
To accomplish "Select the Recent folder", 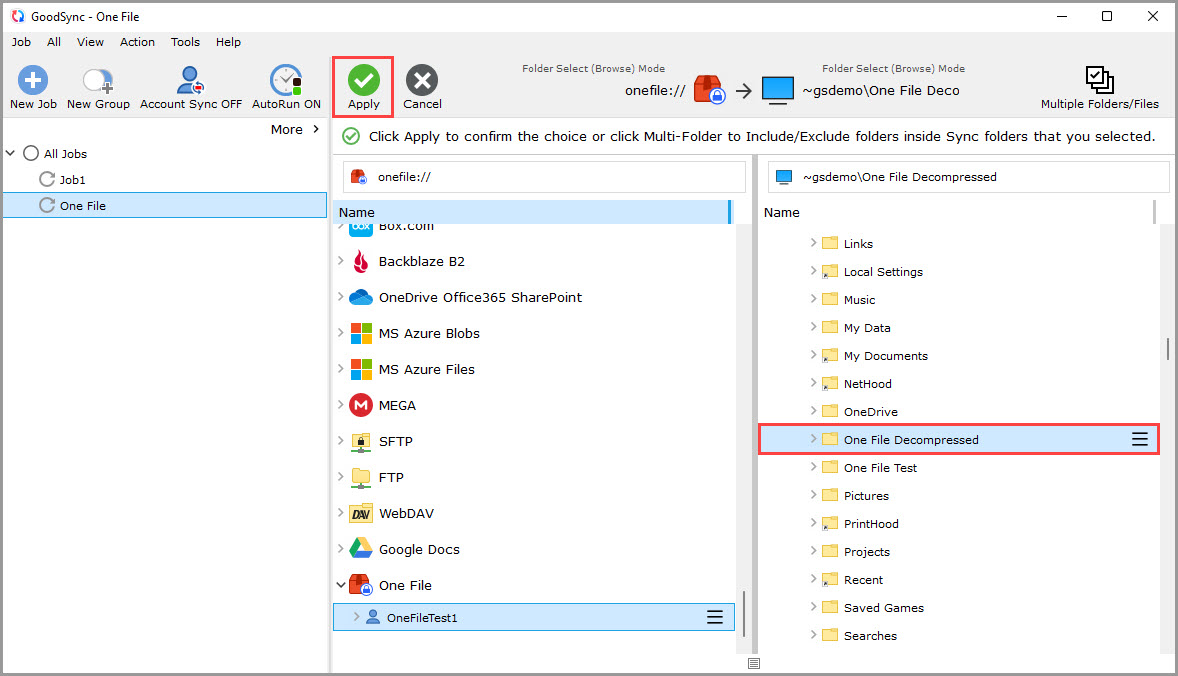I will point(863,580).
